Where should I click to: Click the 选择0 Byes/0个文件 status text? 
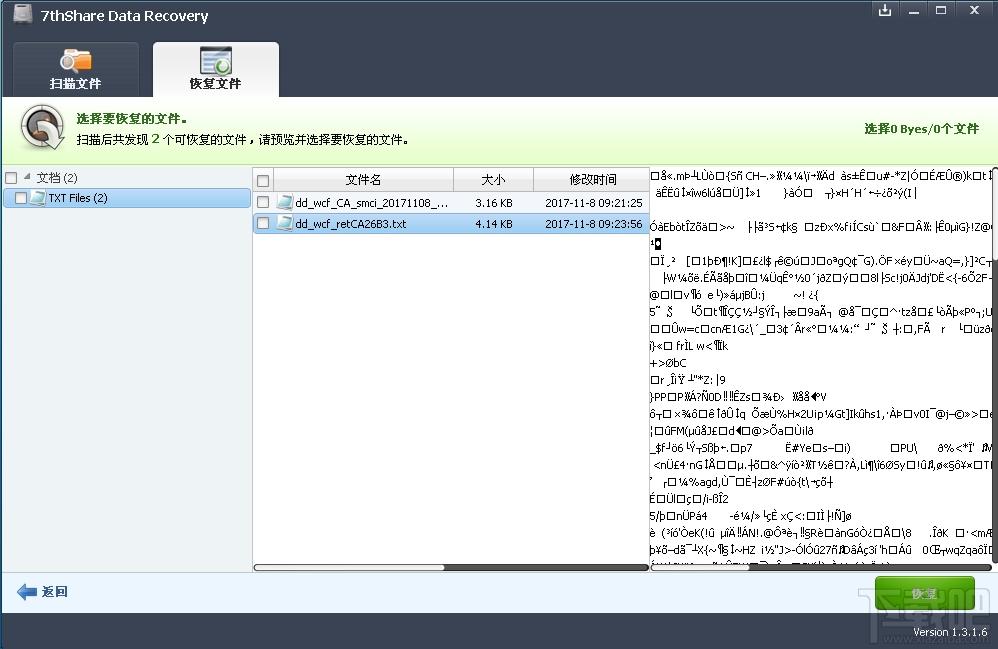[x=922, y=129]
